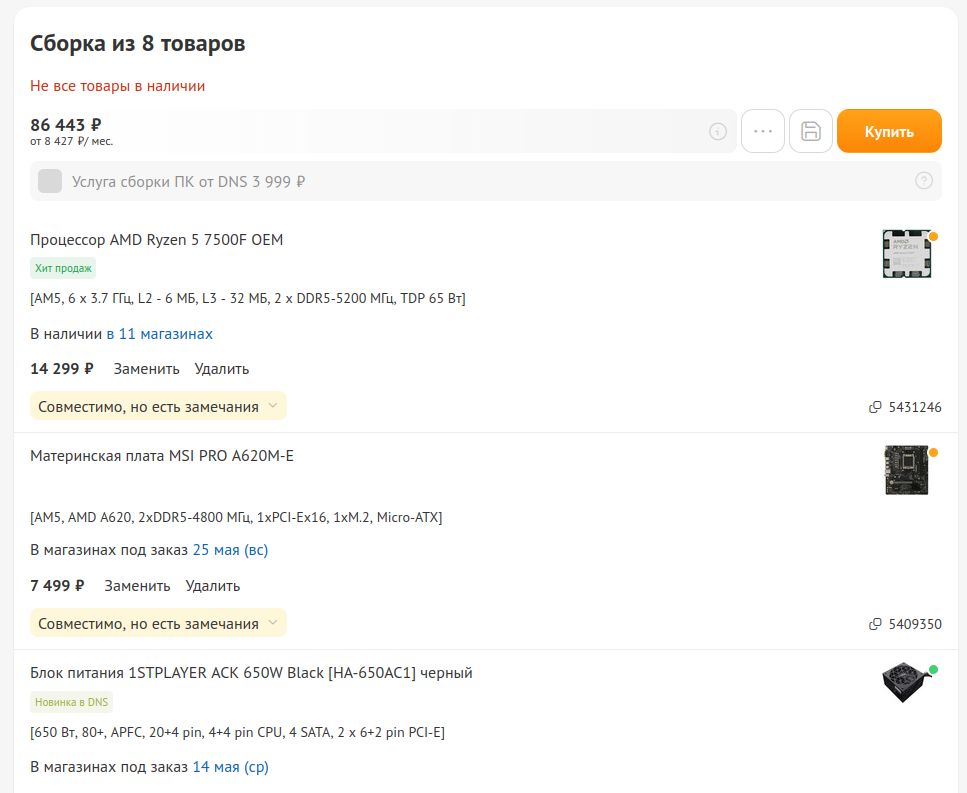Click the 14 мая (ср) delivery date link
The width and height of the screenshot is (967, 793).
pyautogui.click(x=231, y=767)
